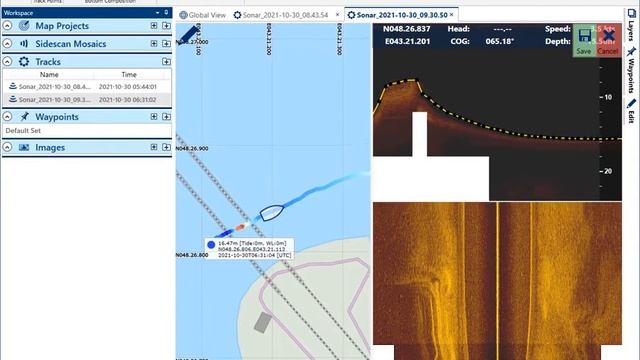Select track Sonar_2021-10-30_09.3 in list
Screen dimensions: 640x360
[87, 99]
